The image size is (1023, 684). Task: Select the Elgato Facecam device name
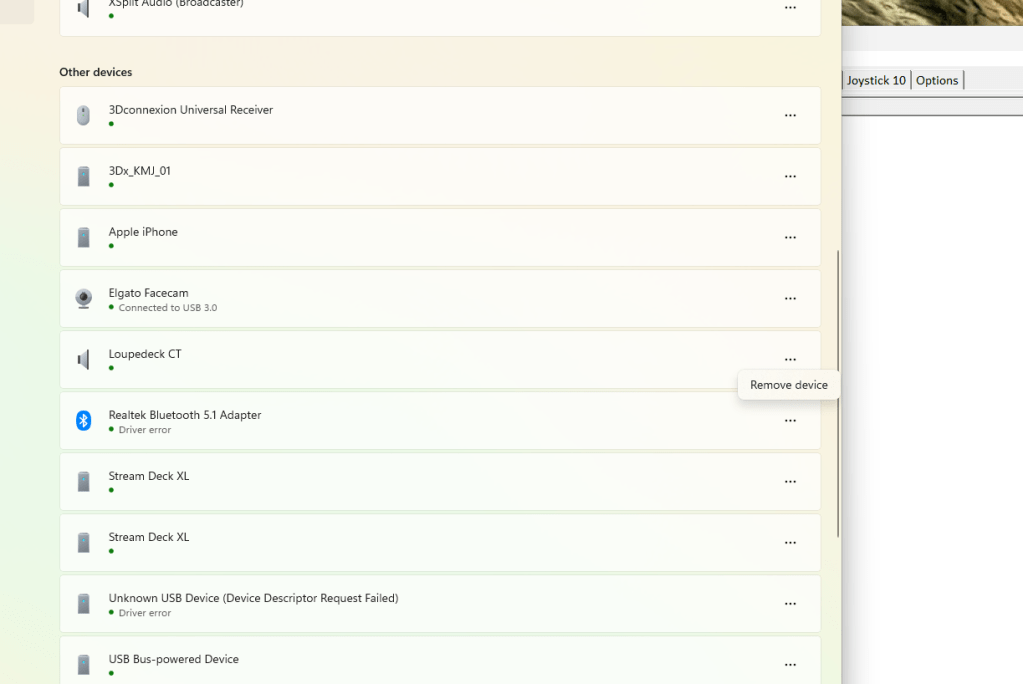click(x=148, y=293)
